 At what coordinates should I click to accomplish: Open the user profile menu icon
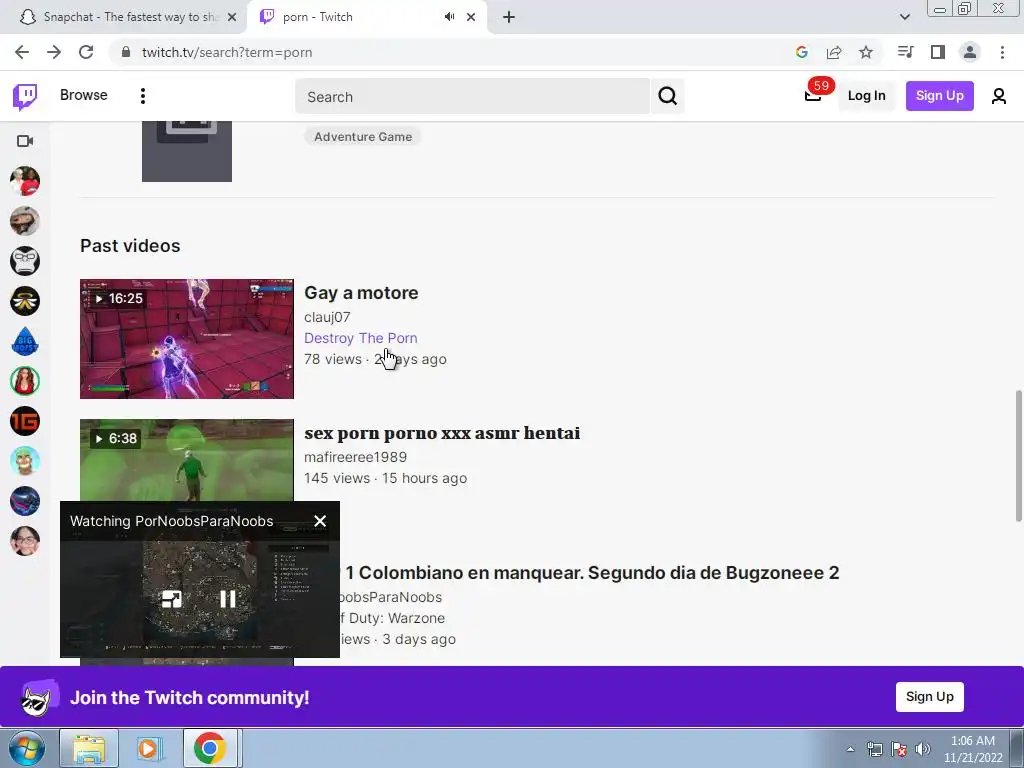click(999, 97)
